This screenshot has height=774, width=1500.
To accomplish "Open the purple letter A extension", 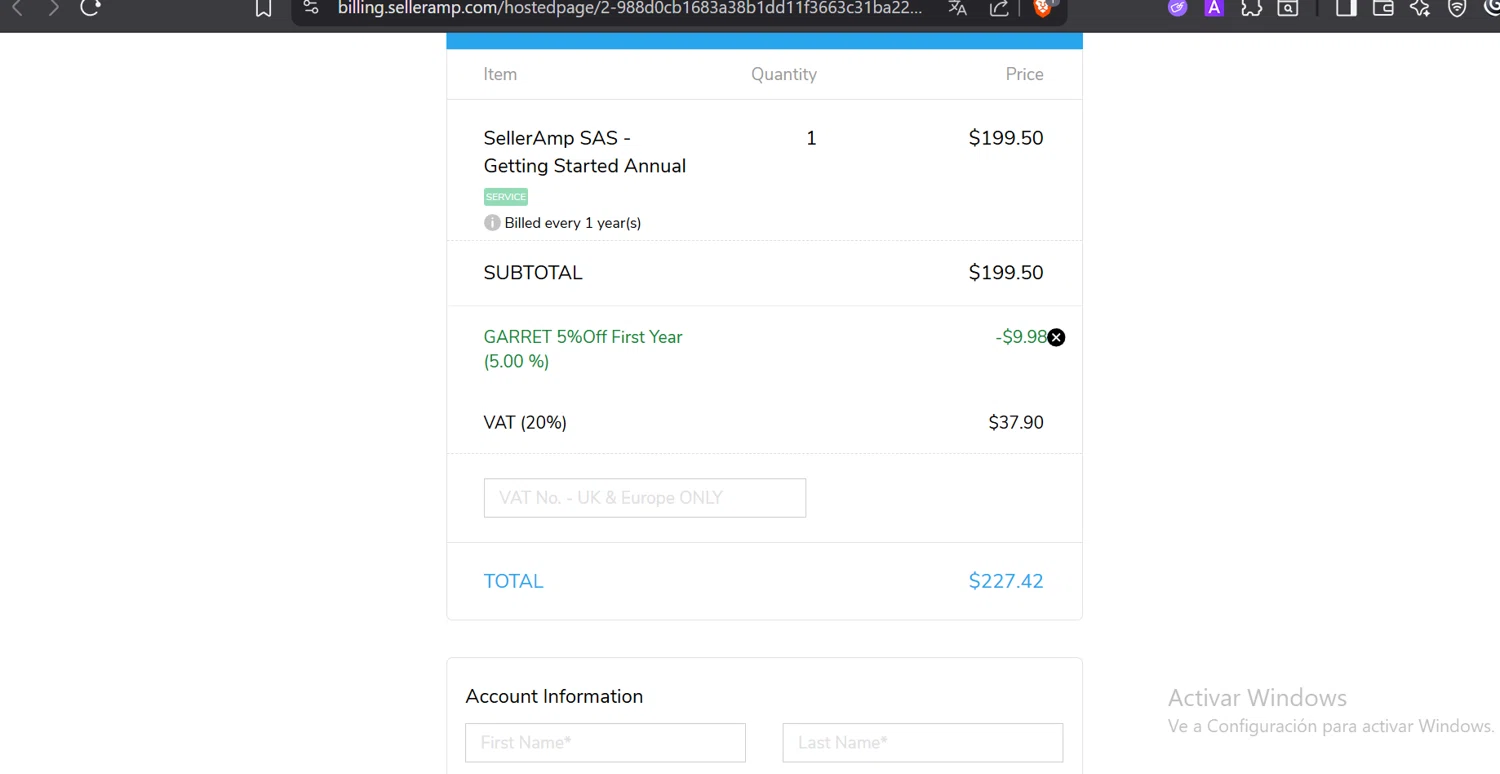I will [1214, 8].
